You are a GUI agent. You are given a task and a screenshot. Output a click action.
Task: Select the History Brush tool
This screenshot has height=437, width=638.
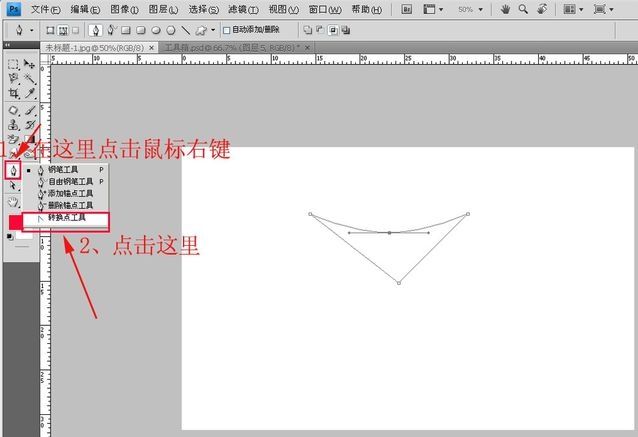pos(29,125)
